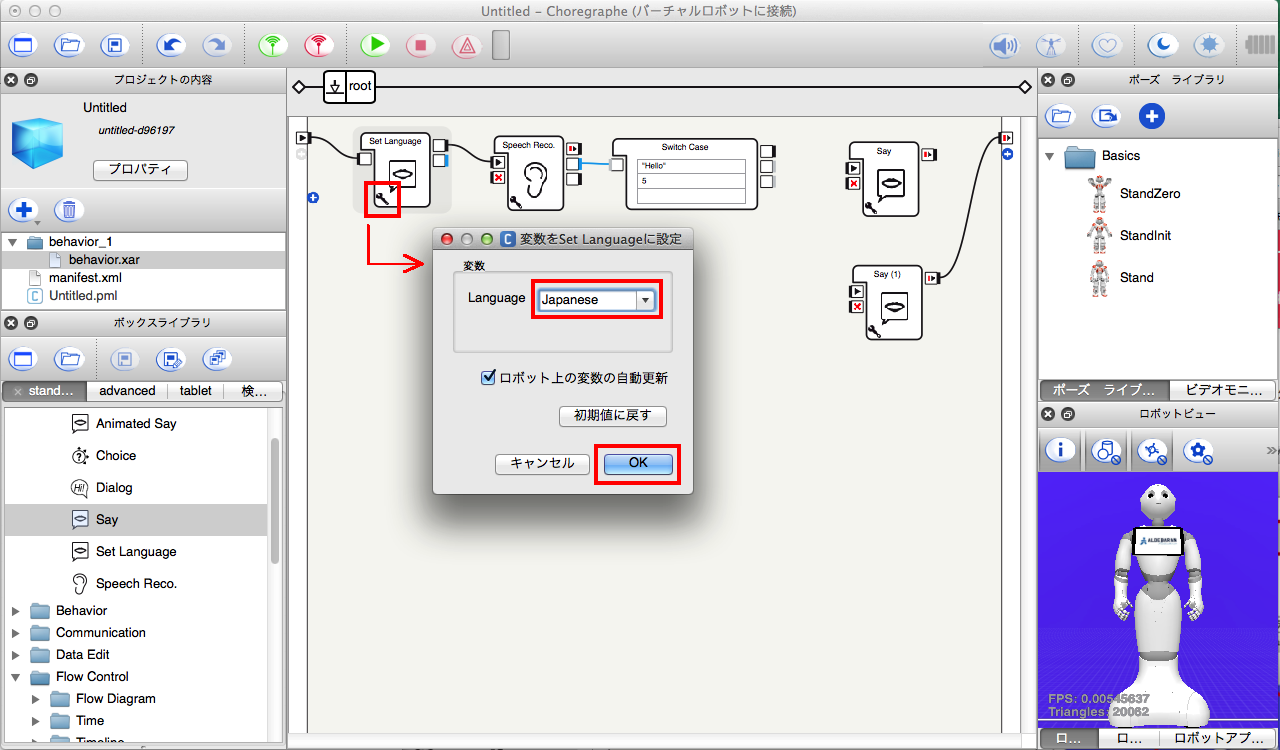Viewport: 1280px width, 750px height.
Task: Put robot to rest with moon icon
Action: click(1162, 45)
